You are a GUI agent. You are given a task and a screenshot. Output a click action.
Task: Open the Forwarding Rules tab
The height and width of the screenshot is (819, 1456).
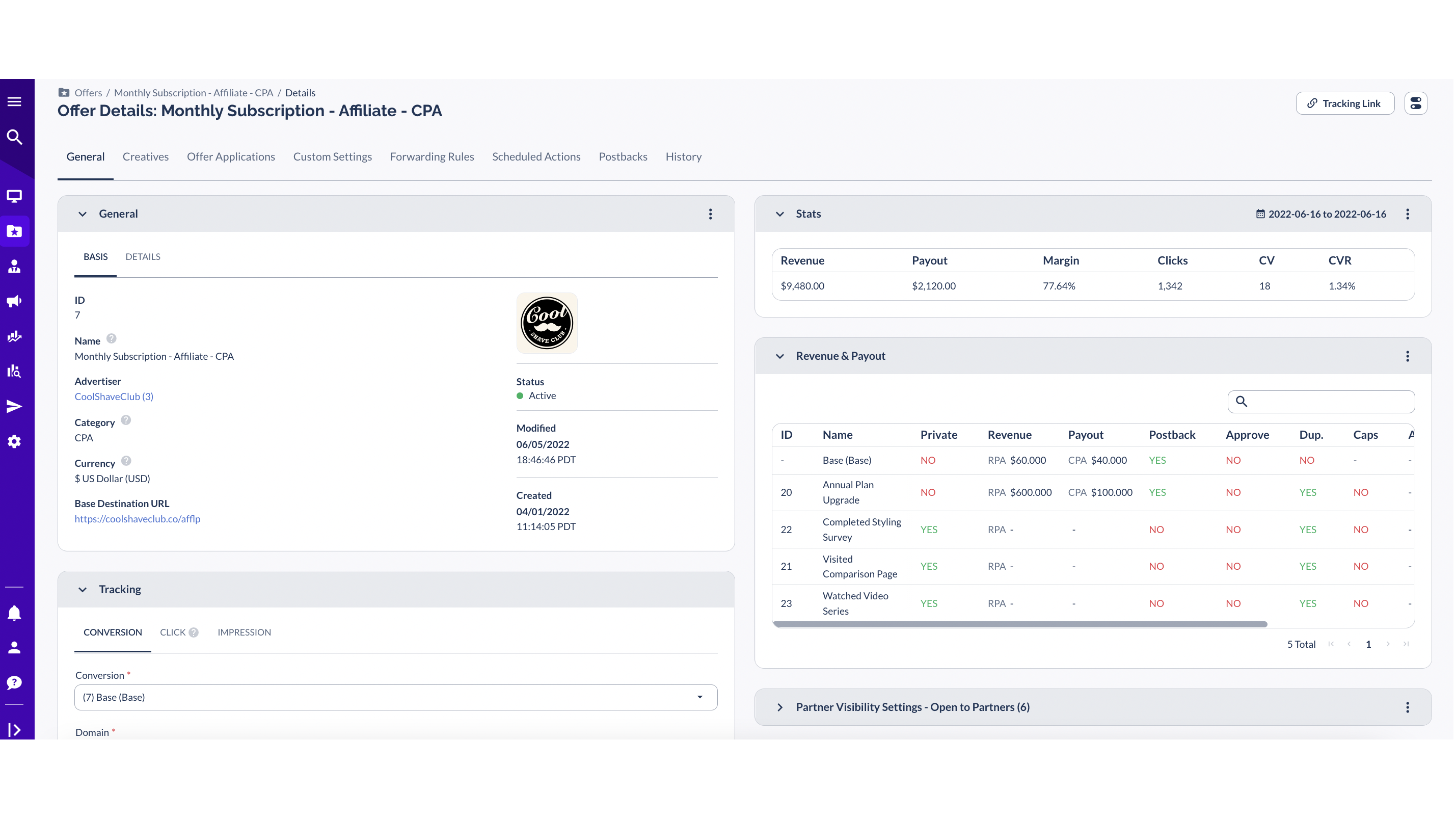pyautogui.click(x=432, y=156)
